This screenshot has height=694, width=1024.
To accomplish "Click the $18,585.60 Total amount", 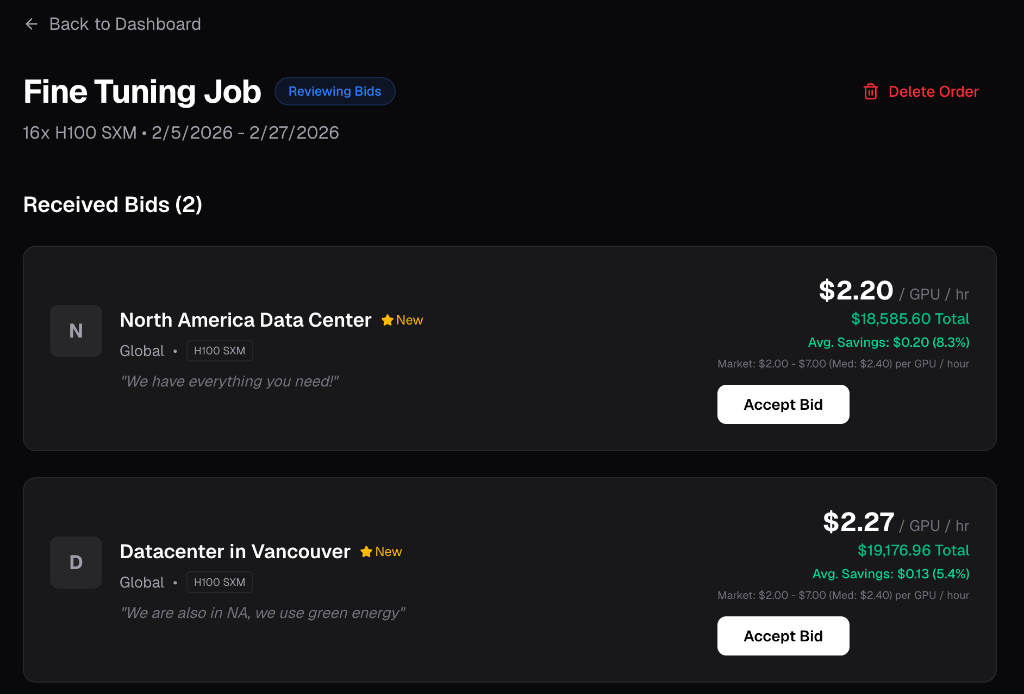I will tap(912, 319).
